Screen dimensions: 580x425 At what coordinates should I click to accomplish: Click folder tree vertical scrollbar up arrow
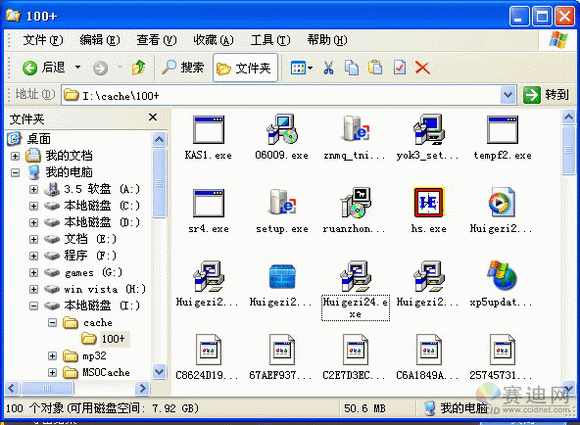(x=159, y=139)
